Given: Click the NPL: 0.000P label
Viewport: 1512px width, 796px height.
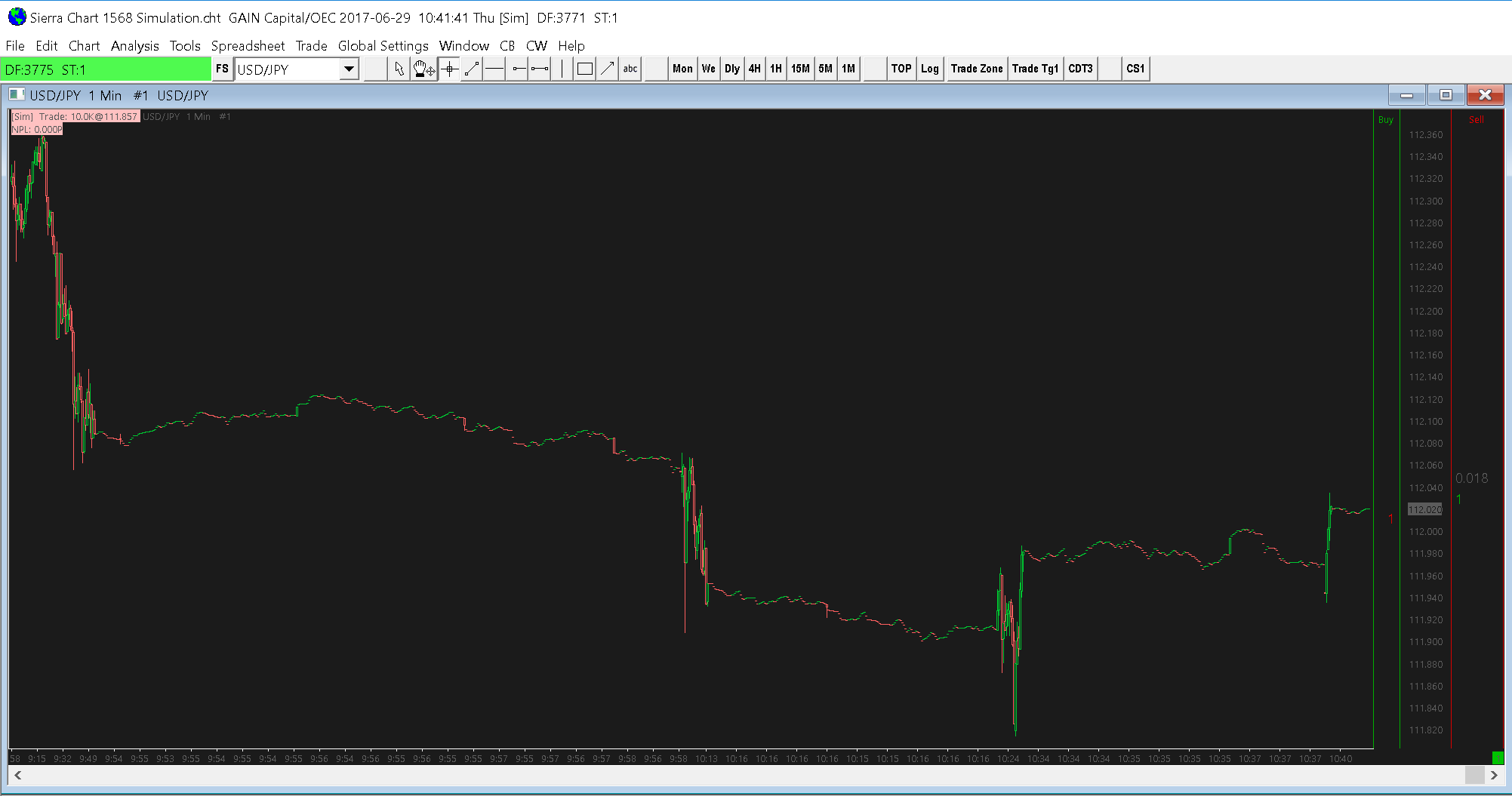Looking at the screenshot, I should (37, 129).
